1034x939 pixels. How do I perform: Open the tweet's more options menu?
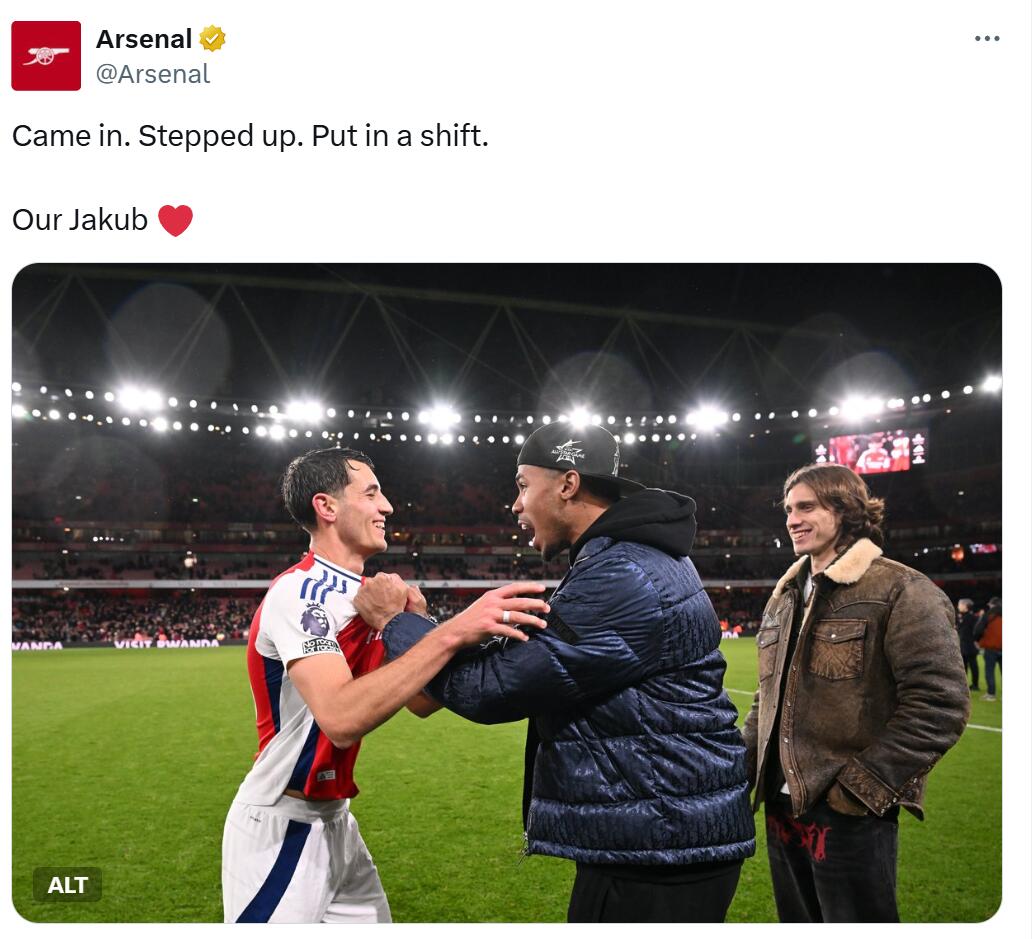[986, 39]
